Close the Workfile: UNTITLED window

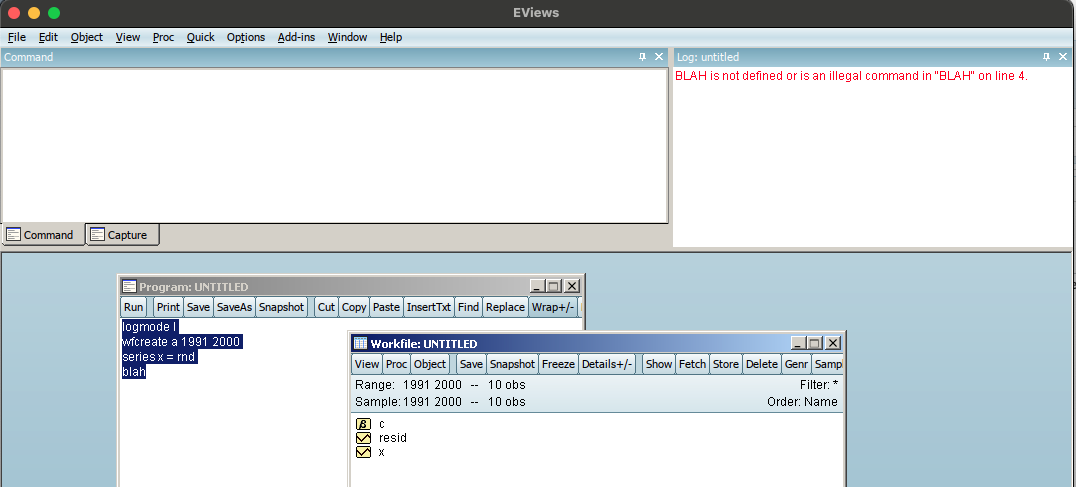832,343
